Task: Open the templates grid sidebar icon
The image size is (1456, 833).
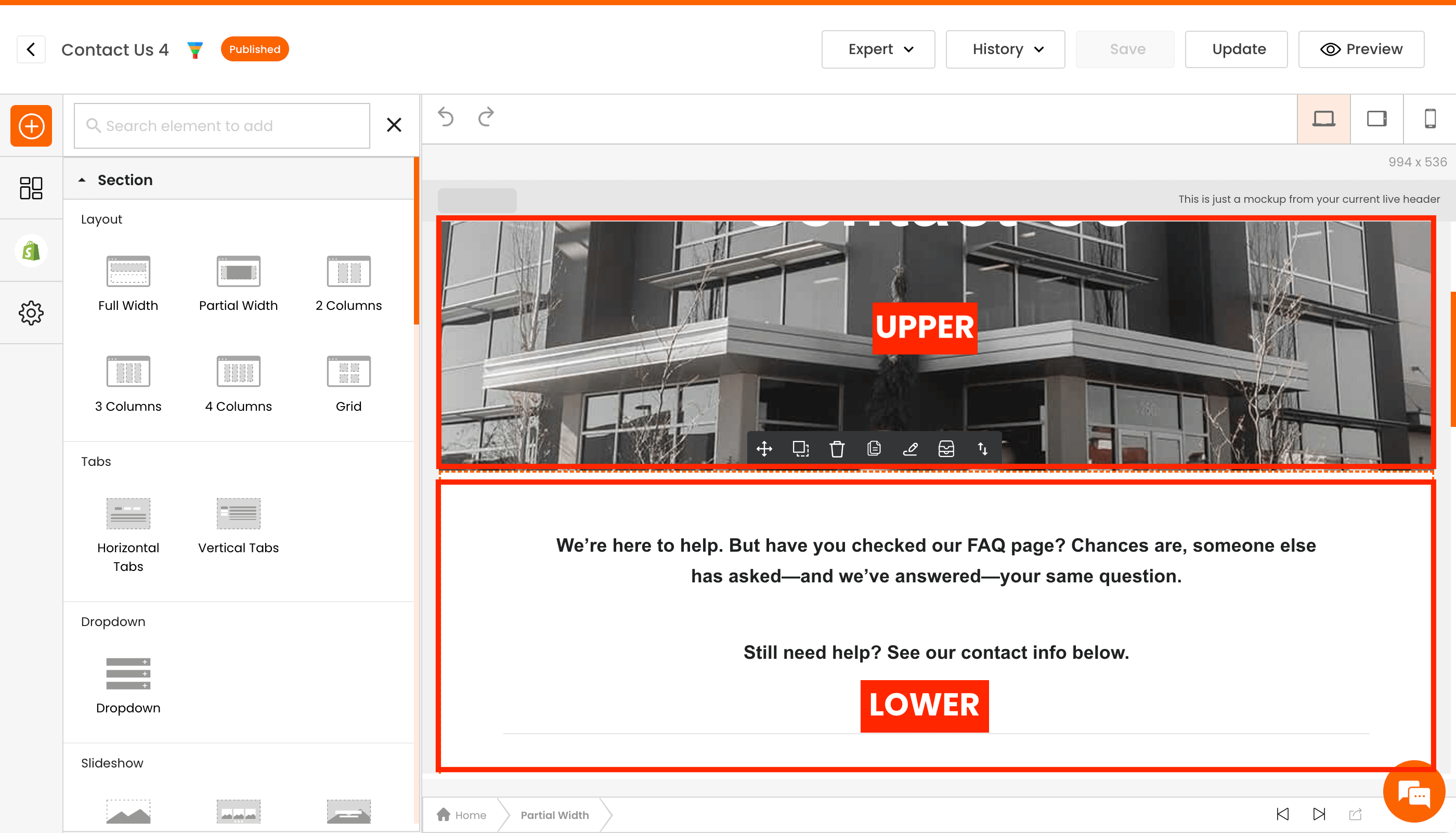Action: (x=31, y=188)
